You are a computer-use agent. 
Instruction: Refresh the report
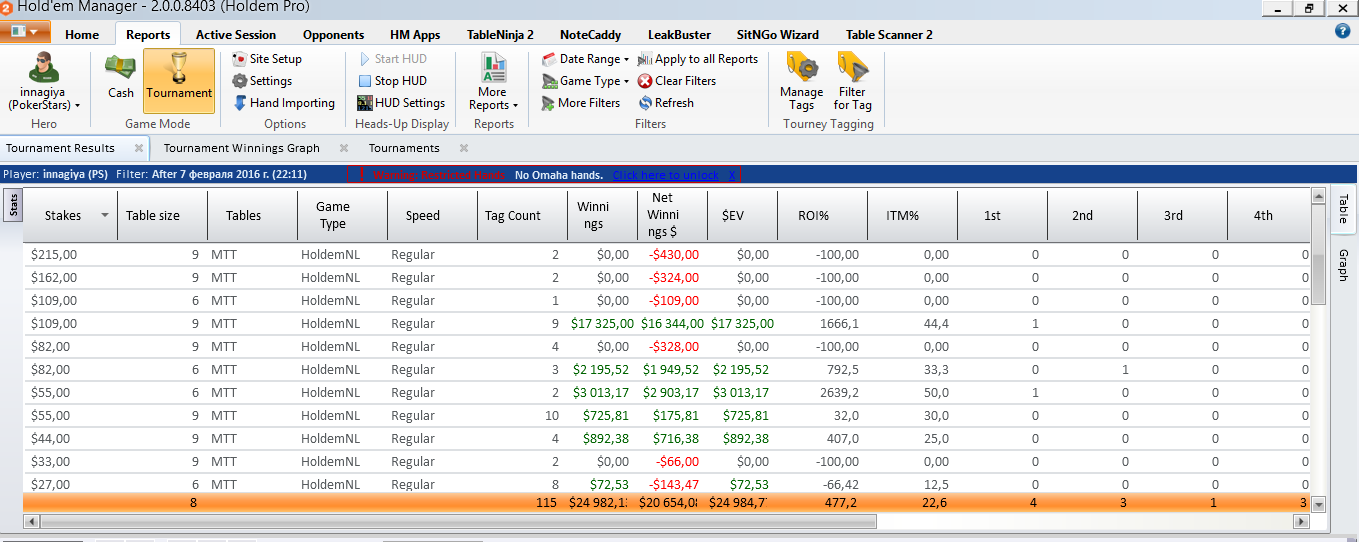(666, 103)
